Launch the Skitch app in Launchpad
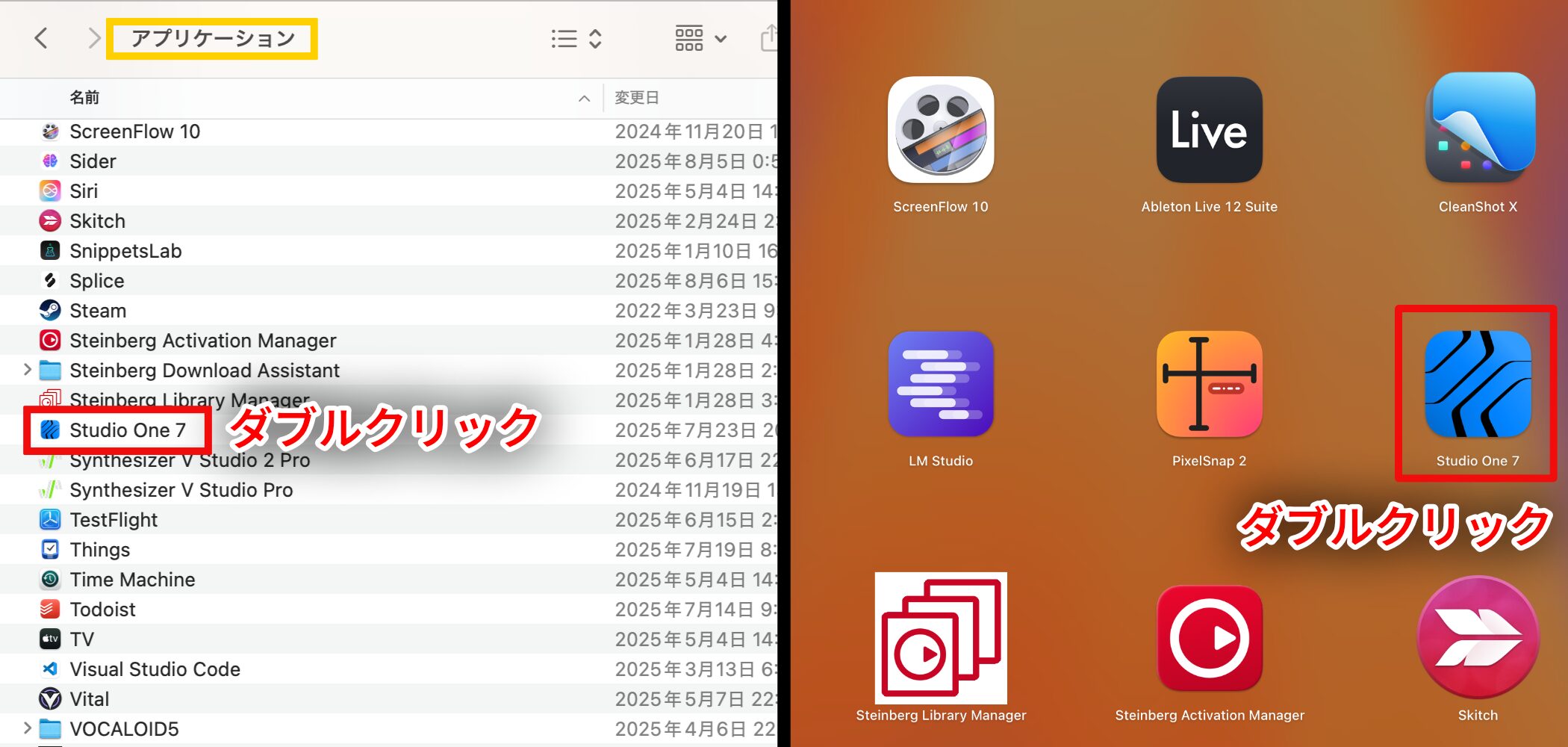Image resolution: width=1568 pixels, height=747 pixels. [1478, 639]
